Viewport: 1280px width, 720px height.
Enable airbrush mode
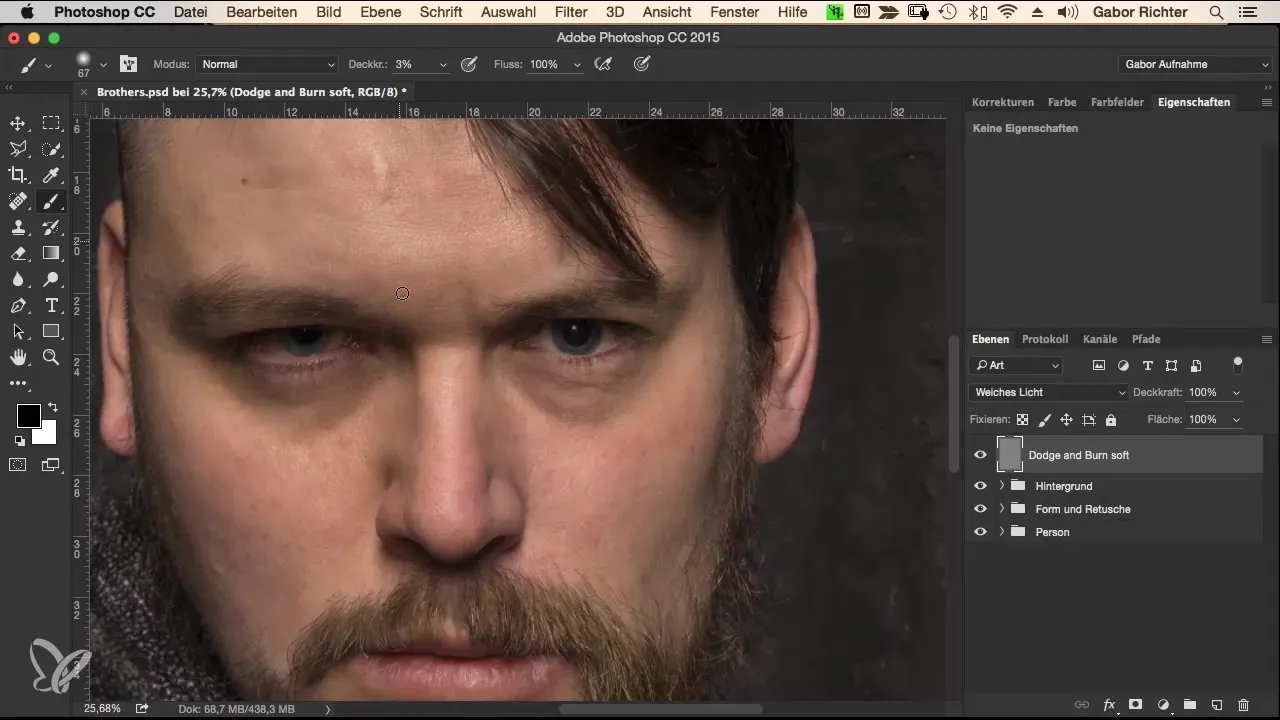point(602,64)
